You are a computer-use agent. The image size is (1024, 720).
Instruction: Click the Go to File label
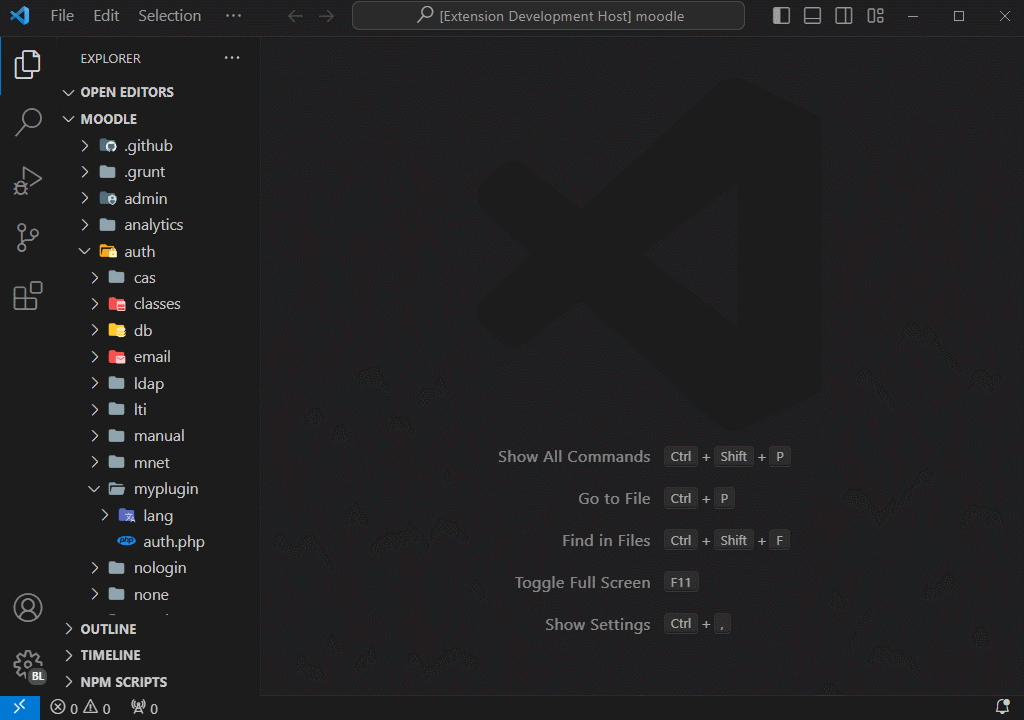614,499
